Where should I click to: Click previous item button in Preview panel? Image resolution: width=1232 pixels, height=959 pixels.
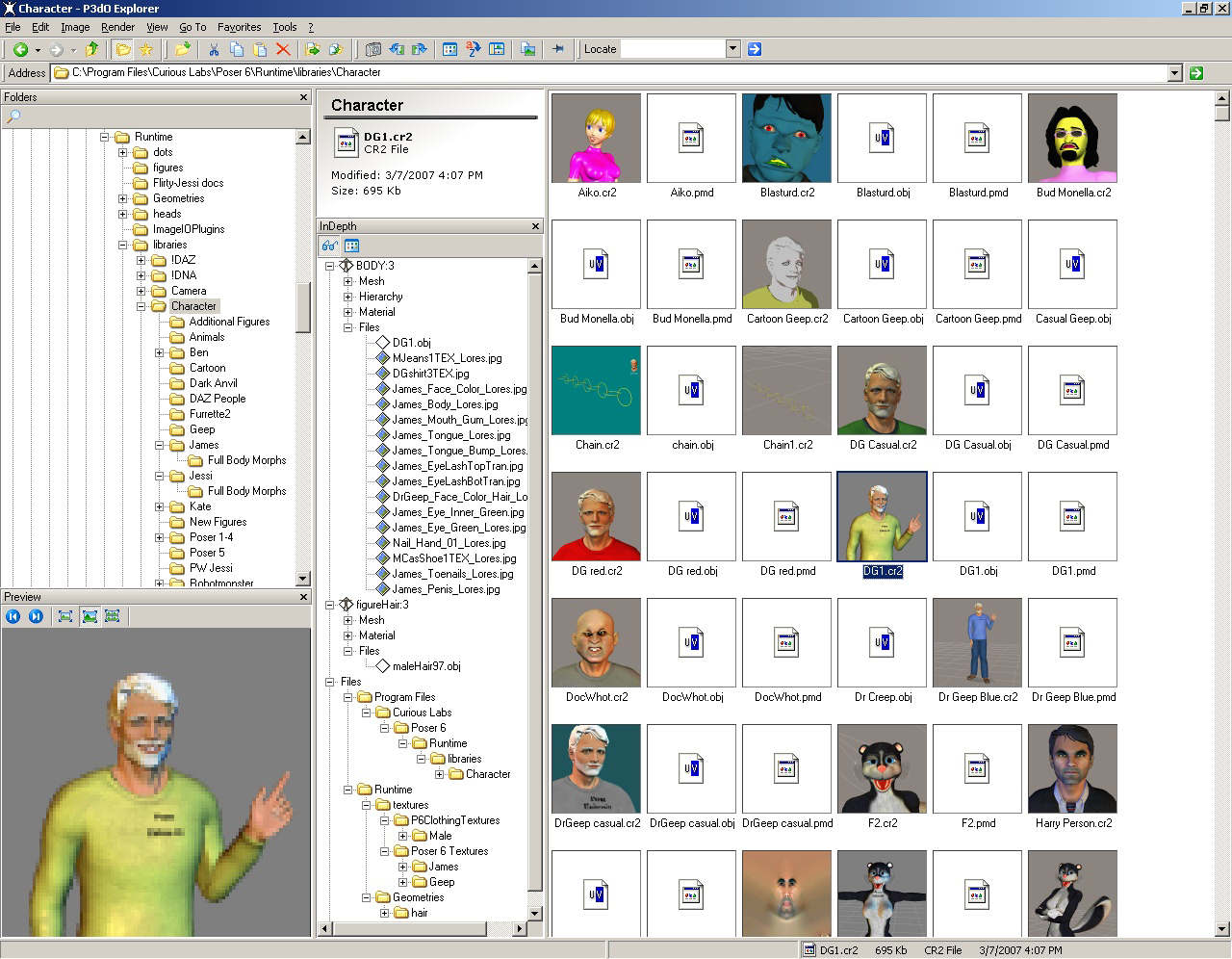(x=13, y=616)
